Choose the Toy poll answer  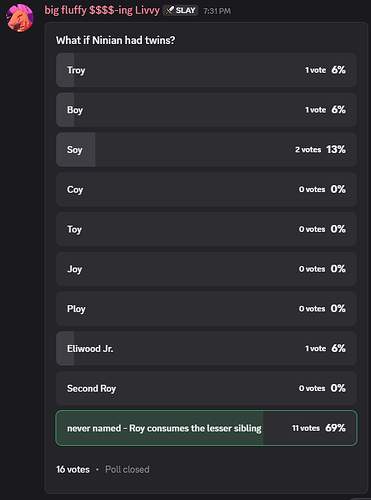pos(206,229)
